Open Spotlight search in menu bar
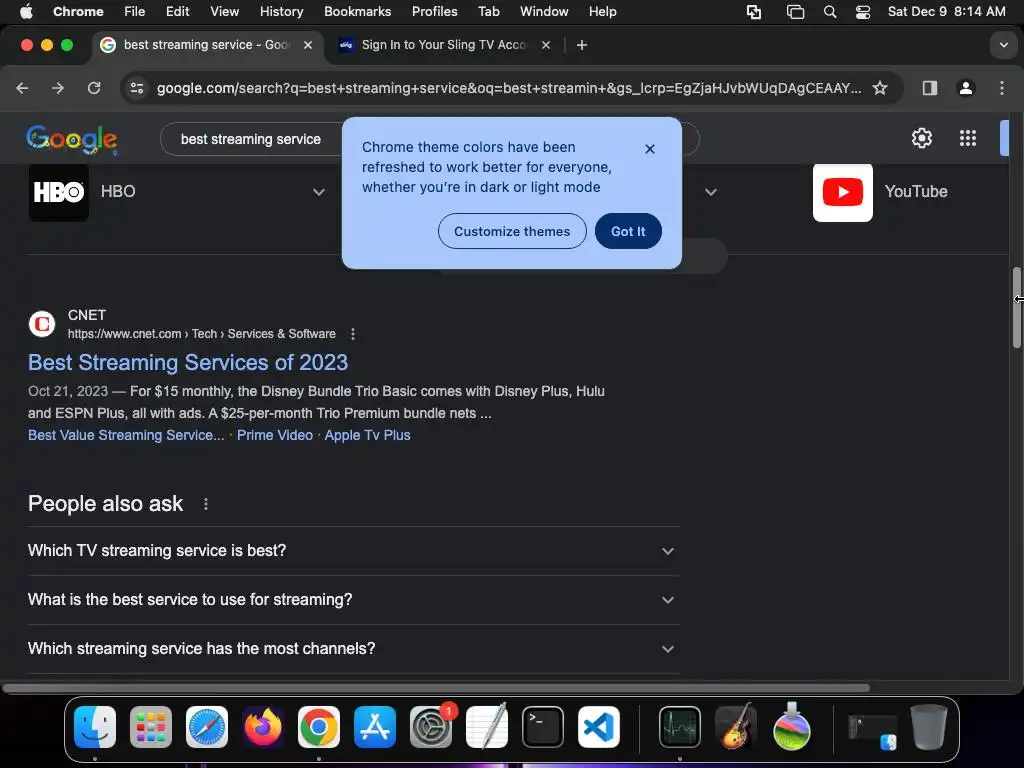 click(830, 12)
